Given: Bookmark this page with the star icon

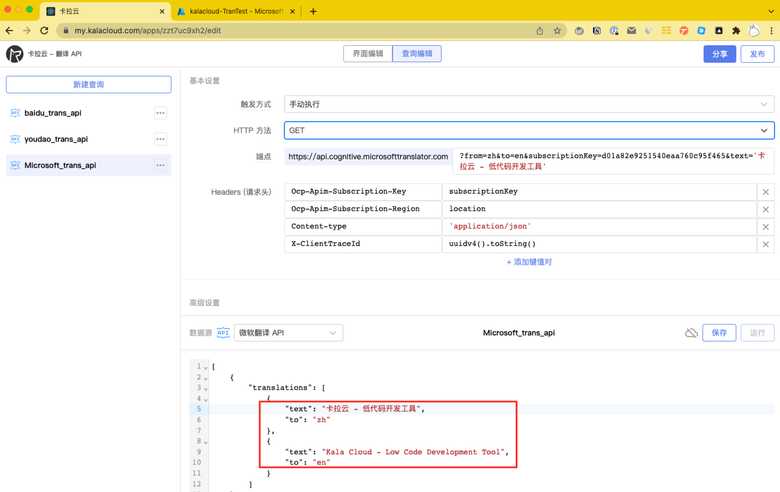Looking at the screenshot, I should (557, 31).
